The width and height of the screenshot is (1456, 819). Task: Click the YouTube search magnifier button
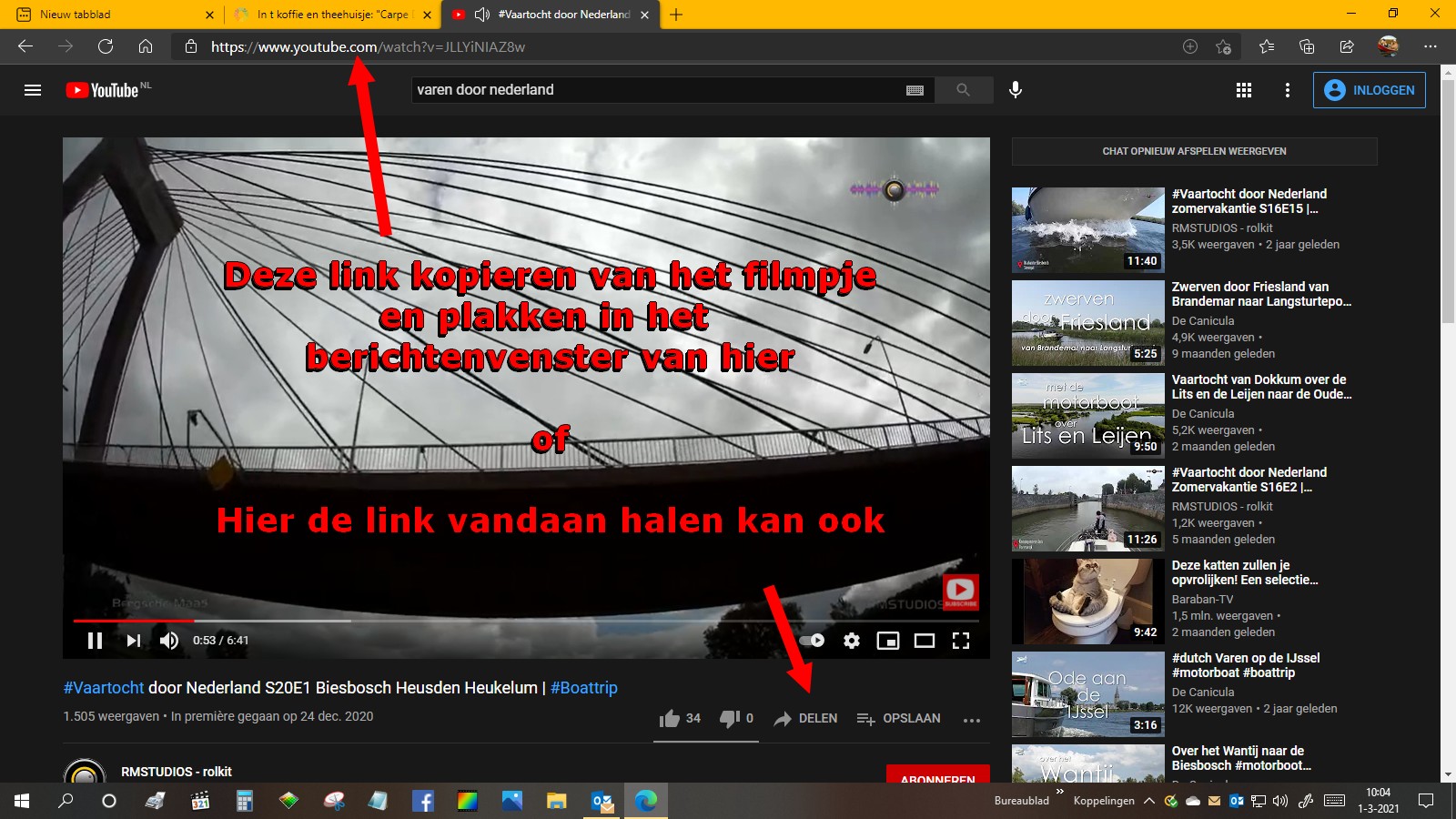[x=963, y=90]
